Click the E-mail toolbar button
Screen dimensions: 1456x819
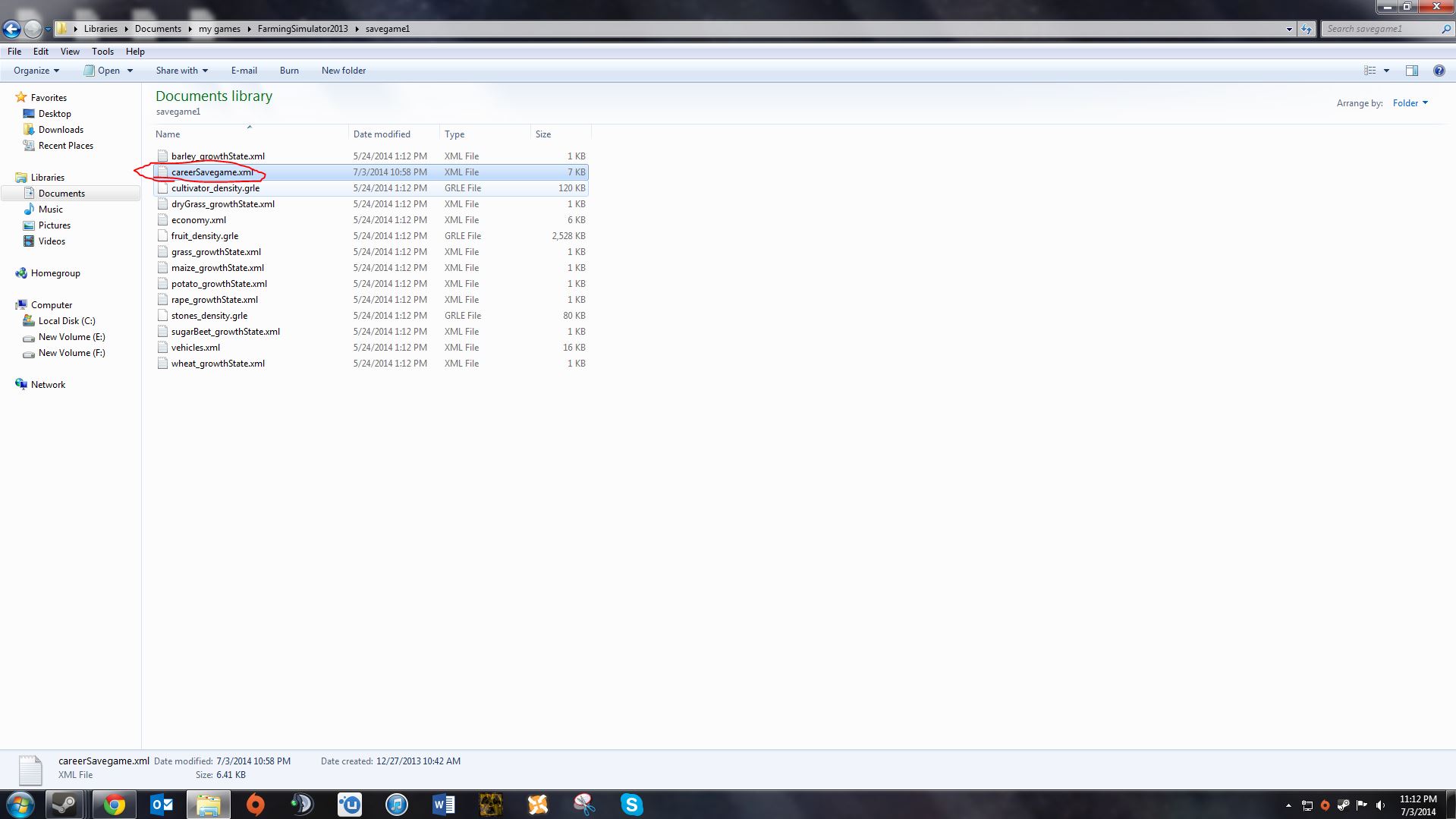point(244,71)
